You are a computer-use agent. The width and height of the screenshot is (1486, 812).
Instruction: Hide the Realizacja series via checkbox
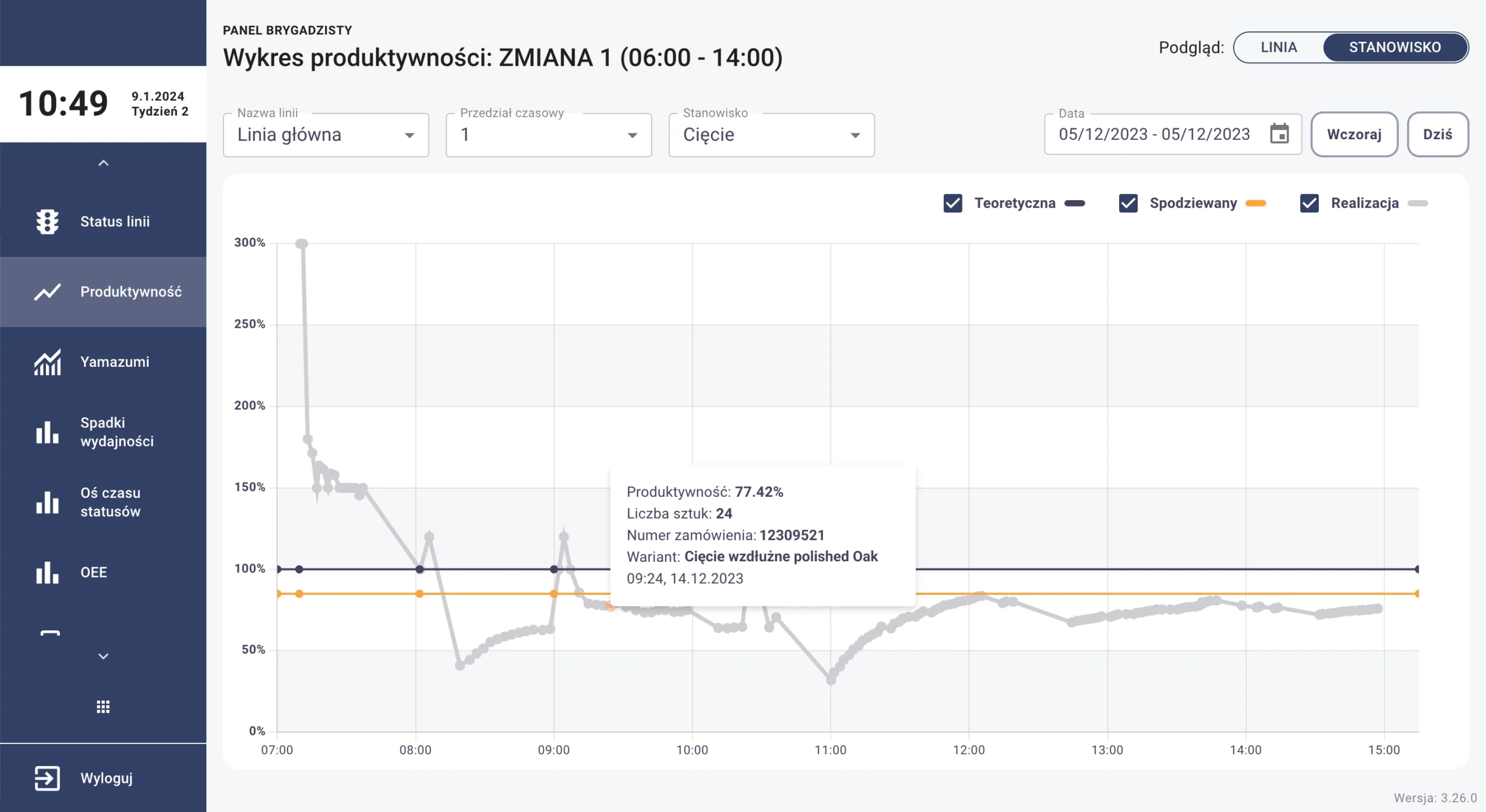click(1309, 203)
